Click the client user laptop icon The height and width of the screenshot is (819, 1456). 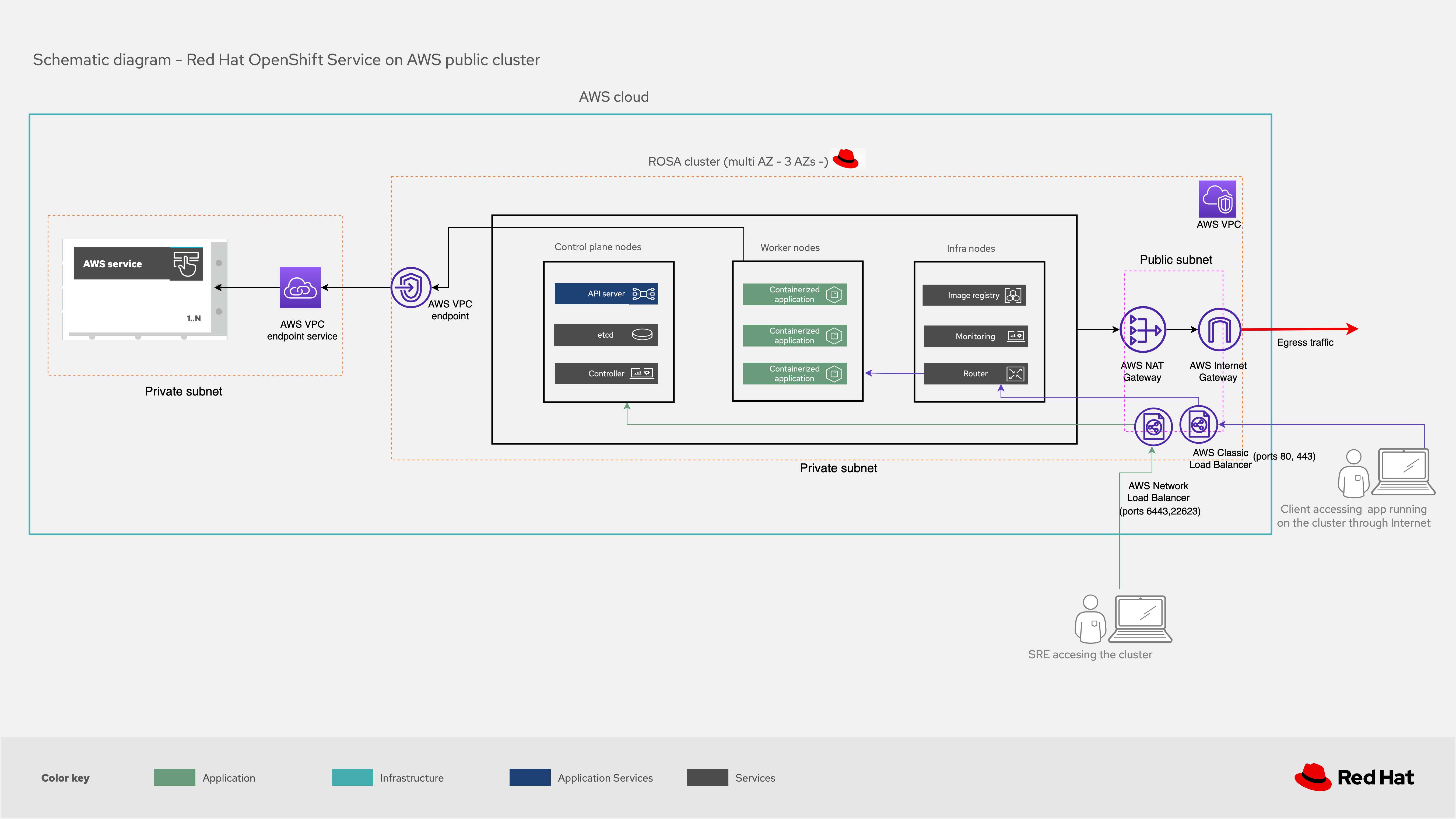(1404, 472)
